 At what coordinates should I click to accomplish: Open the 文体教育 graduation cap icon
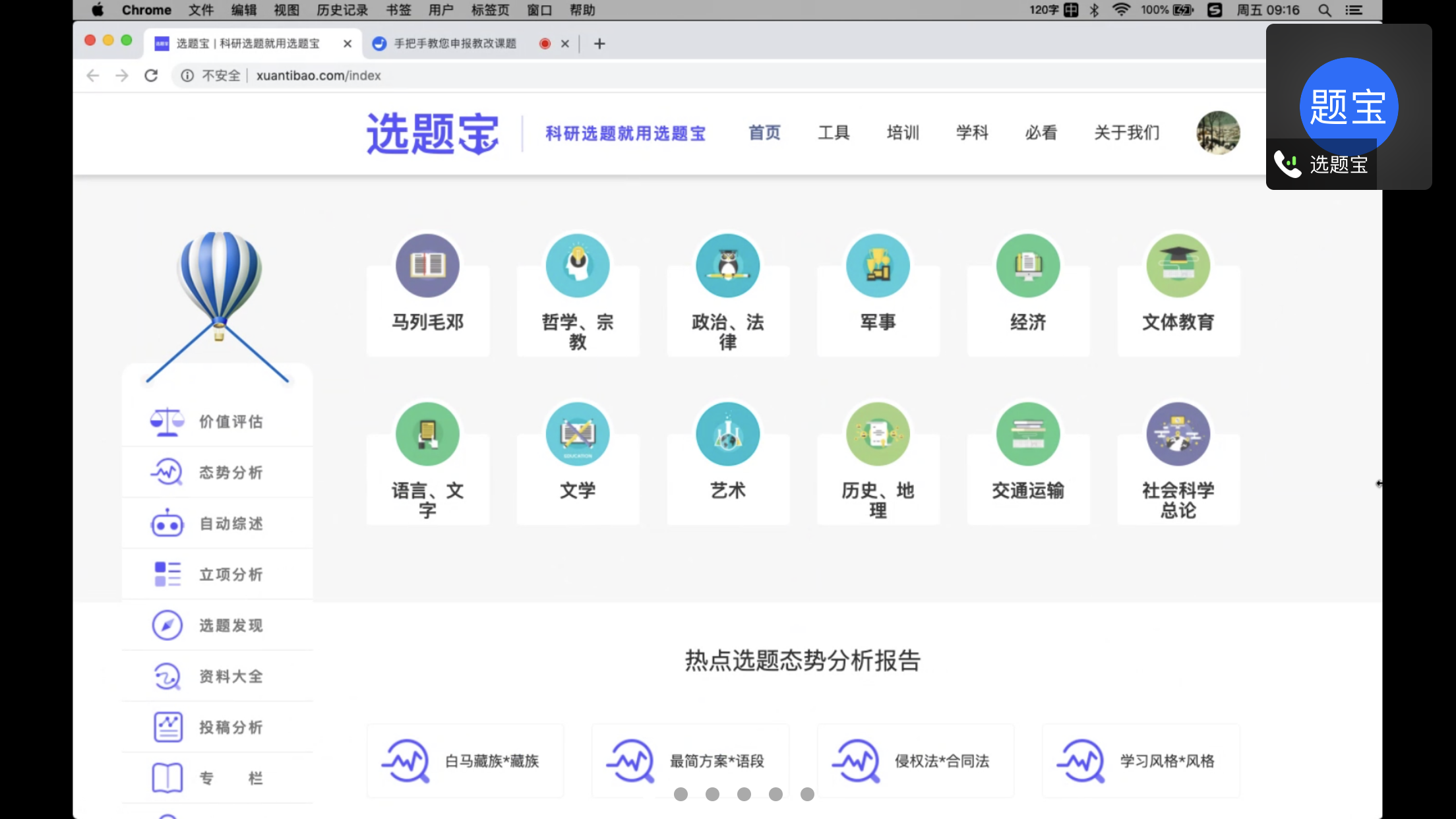(1178, 266)
